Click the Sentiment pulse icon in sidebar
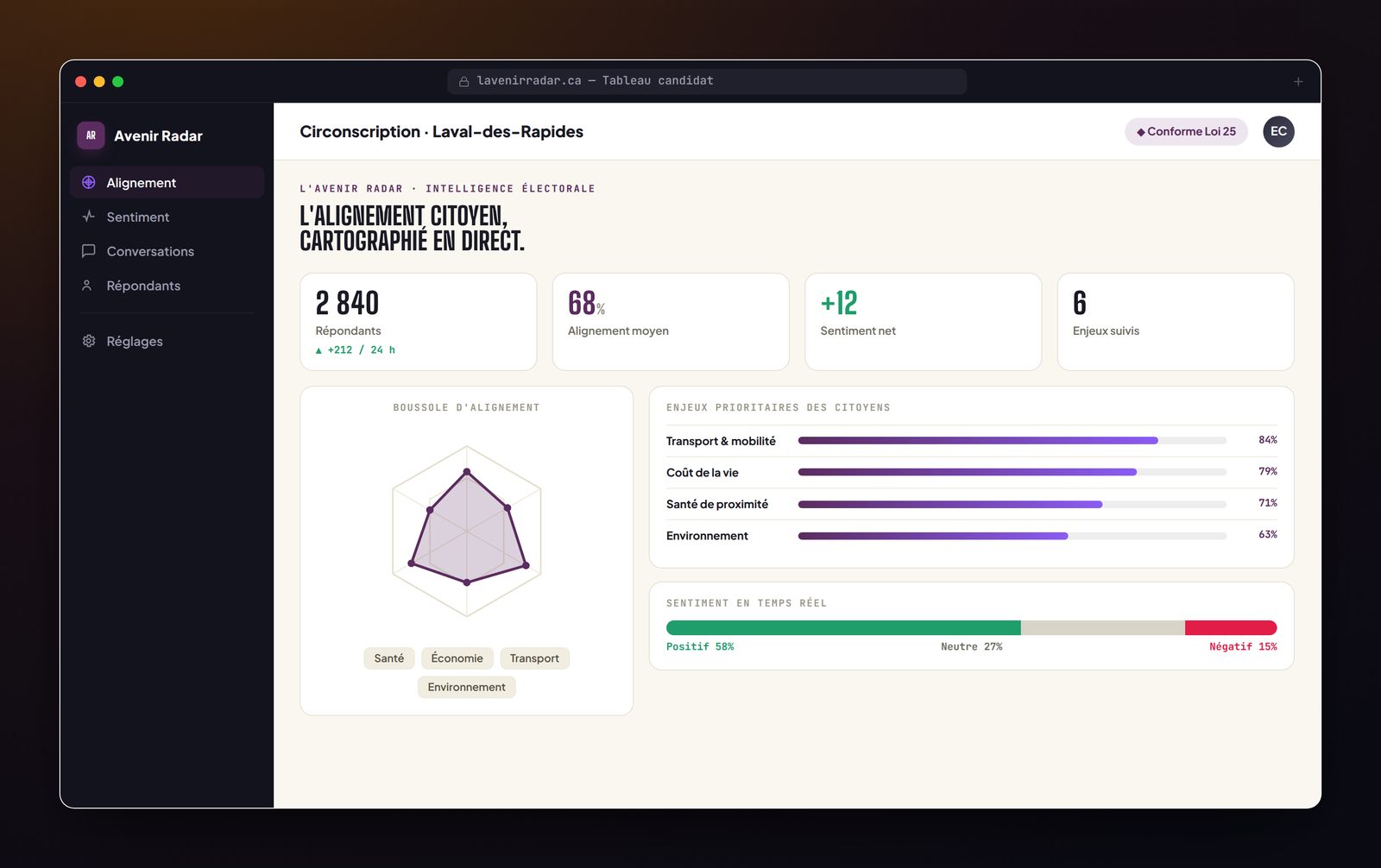 [x=88, y=217]
